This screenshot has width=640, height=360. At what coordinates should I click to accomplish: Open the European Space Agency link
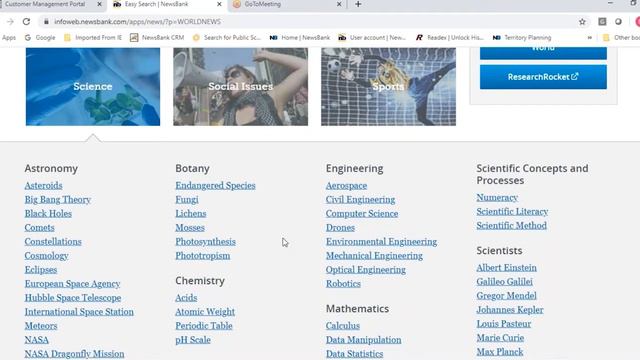pyautogui.click(x=72, y=284)
